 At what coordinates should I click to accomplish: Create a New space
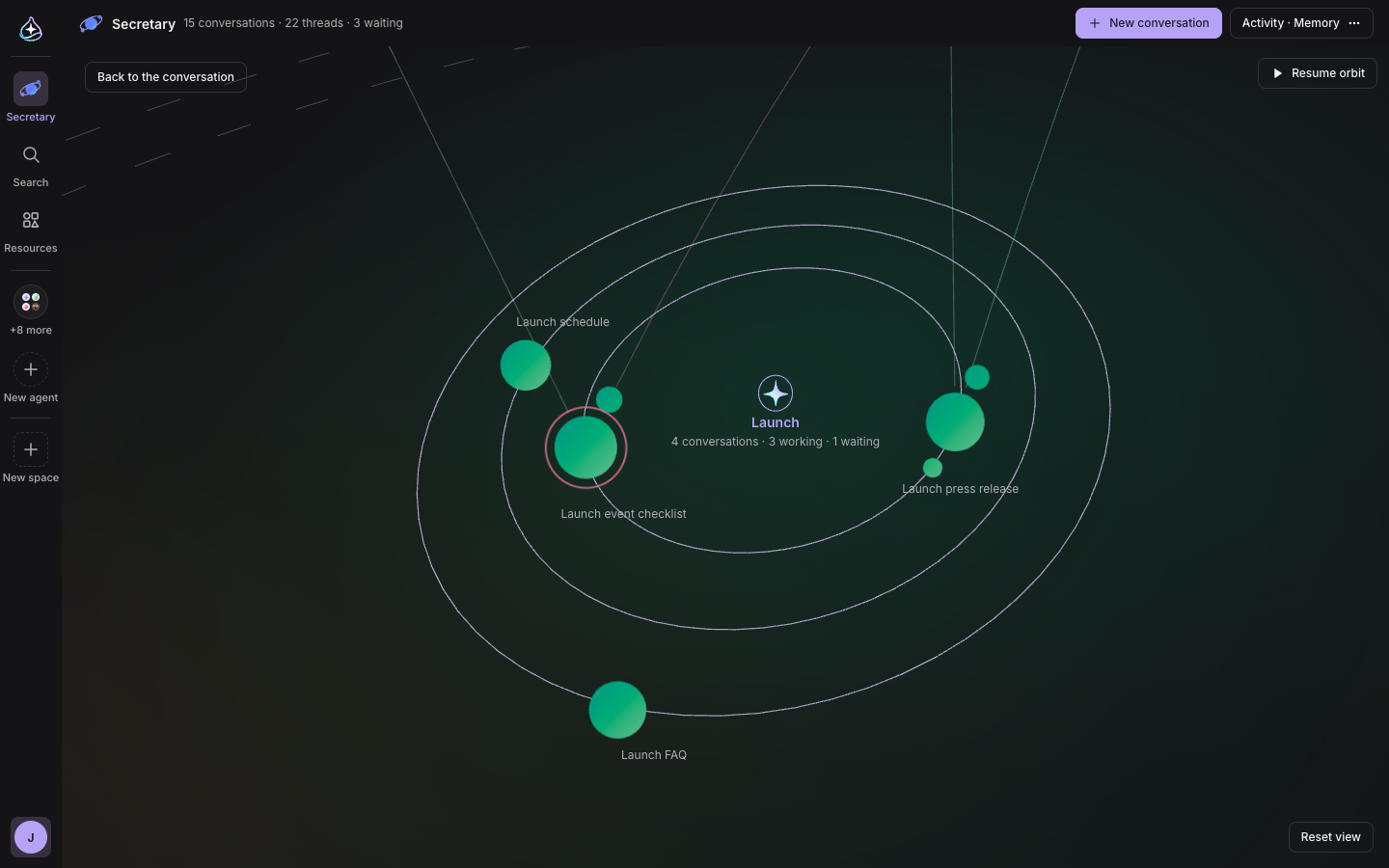tap(31, 458)
